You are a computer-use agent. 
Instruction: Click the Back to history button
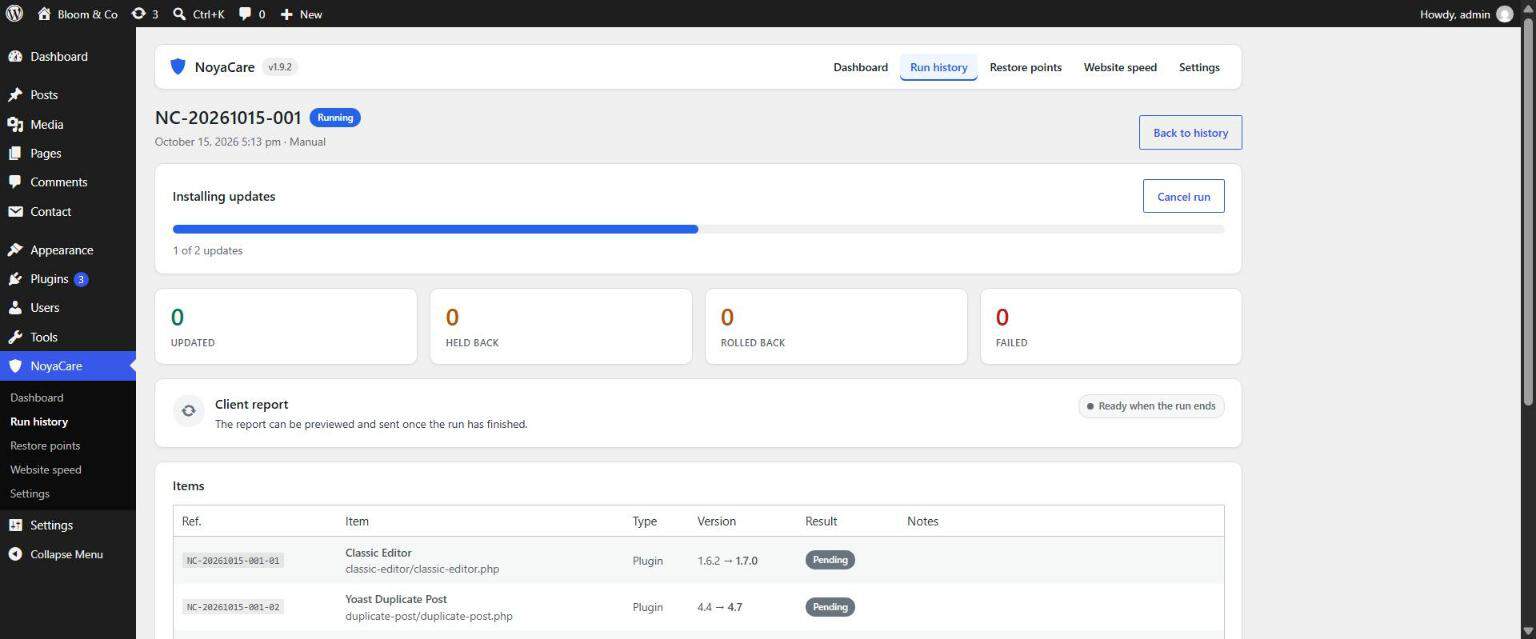[x=1190, y=133]
